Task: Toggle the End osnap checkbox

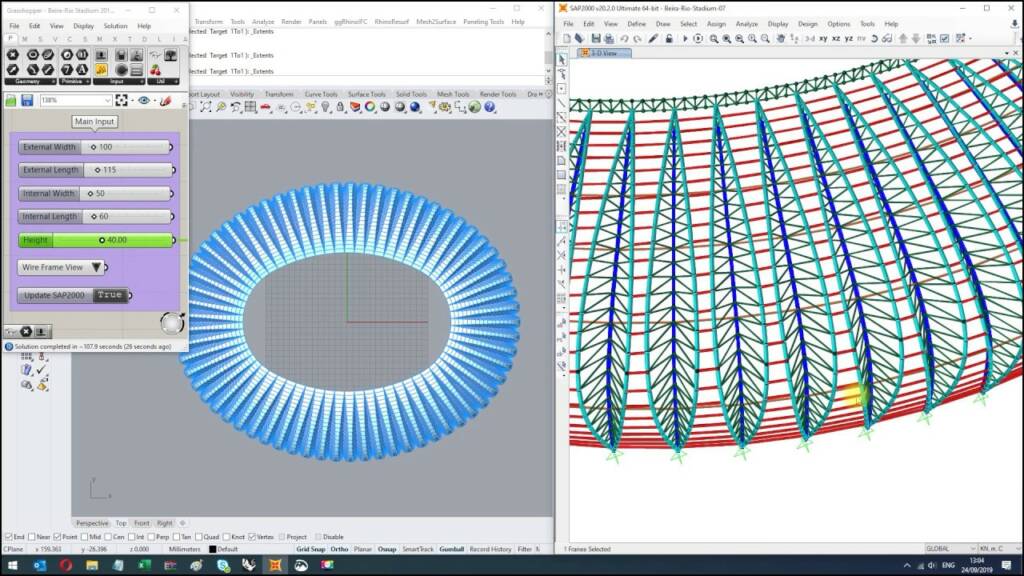Action: [8, 537]
